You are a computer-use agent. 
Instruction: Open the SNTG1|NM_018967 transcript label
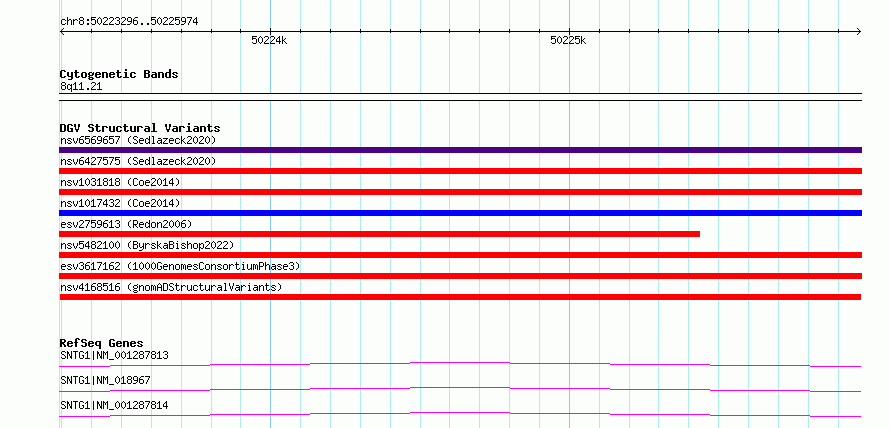pyautogui.click(x=105, y=380)
